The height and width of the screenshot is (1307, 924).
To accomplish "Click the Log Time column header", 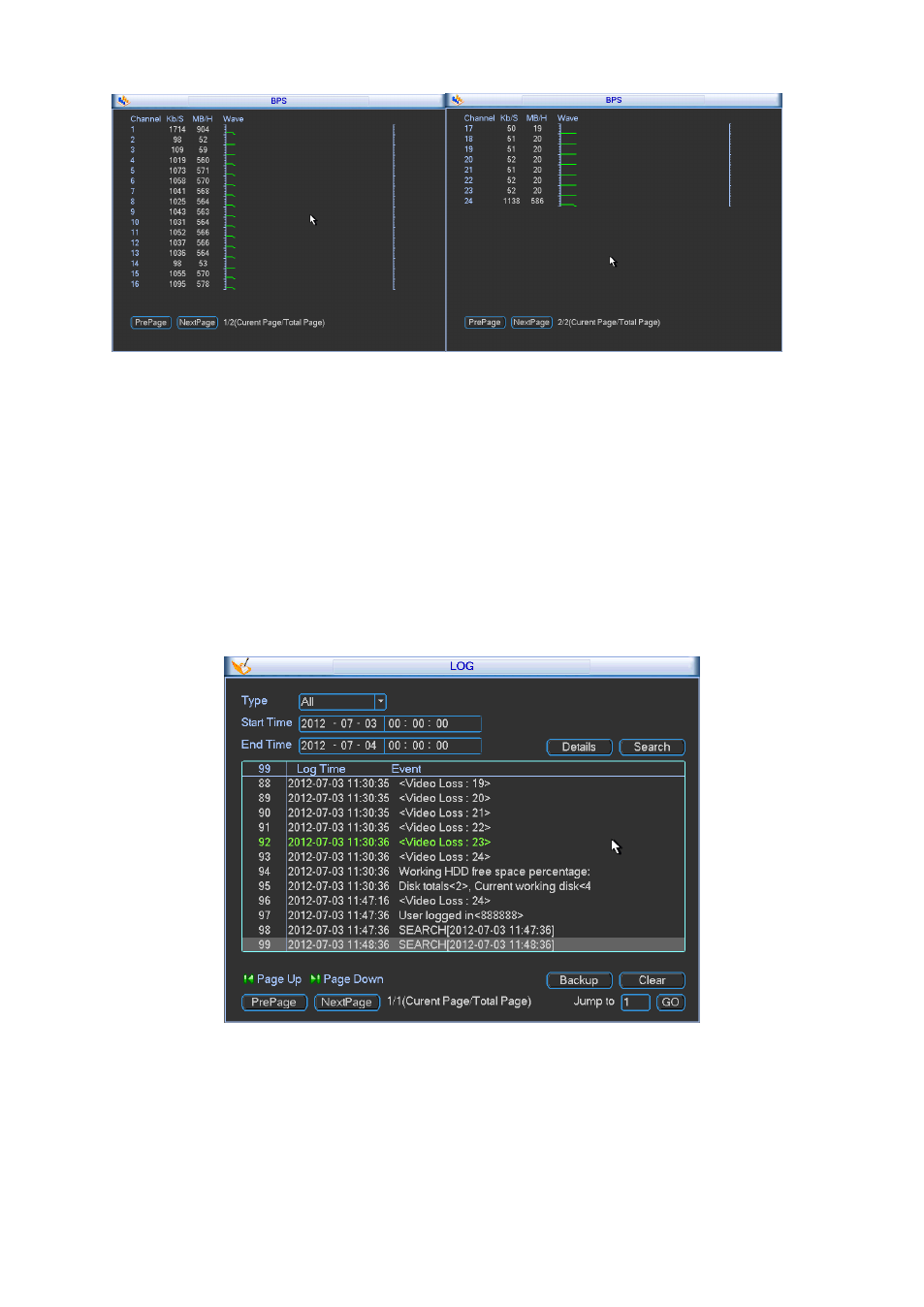I will pyautogui.click(x=321, y=769).
